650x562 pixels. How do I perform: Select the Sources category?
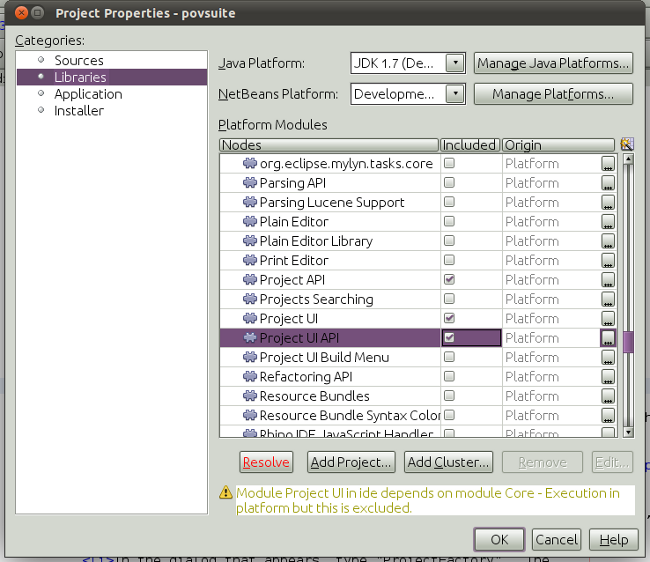[x=79, y=60]
